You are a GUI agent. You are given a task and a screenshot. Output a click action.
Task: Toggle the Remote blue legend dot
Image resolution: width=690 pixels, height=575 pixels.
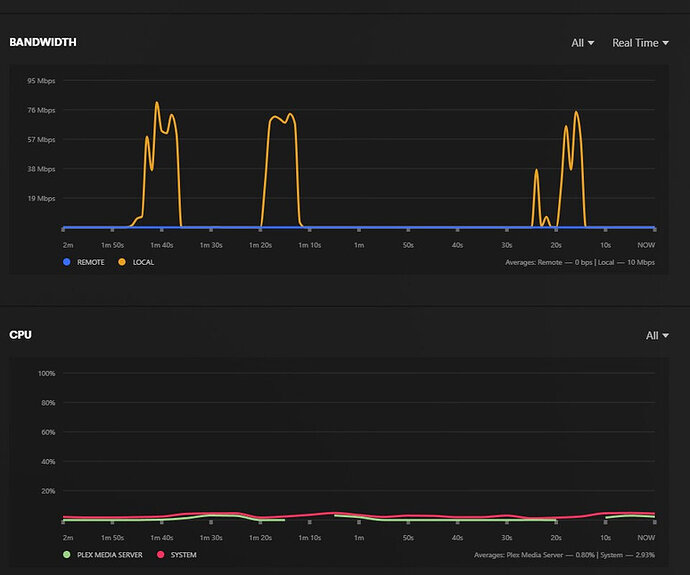[66, 262]
